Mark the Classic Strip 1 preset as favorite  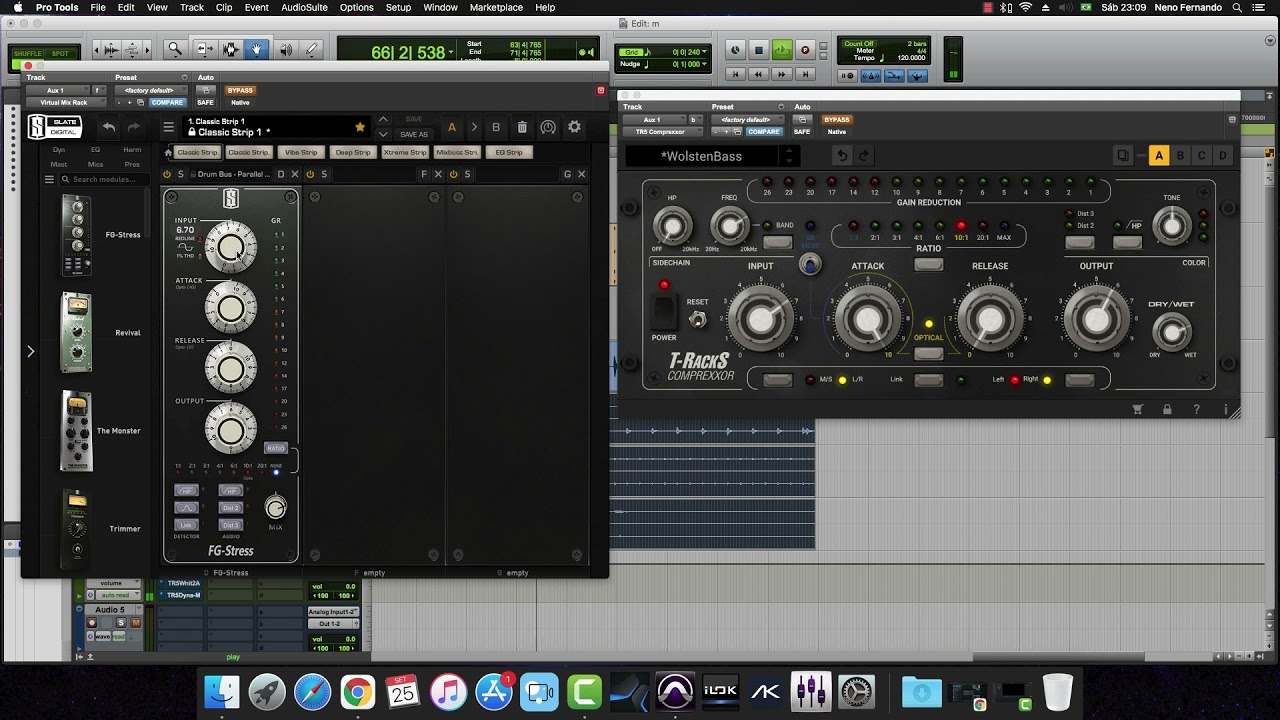pyautogui.click(x=360, y=127)
